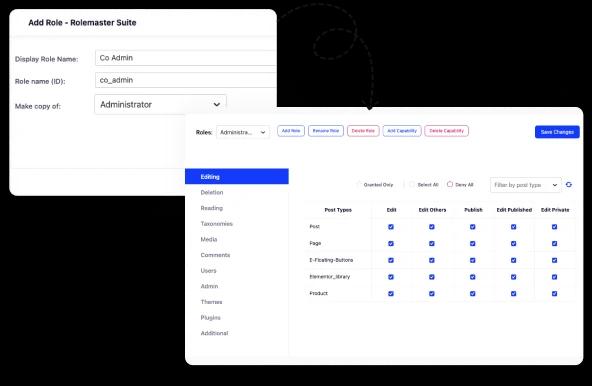Click the Edit Private column header
The image size is (592, 386).
[555, 210]
